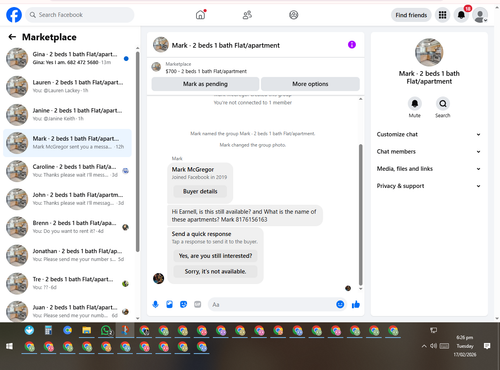500x370 pixels.
Task: Open Janine's conversation
Action: tap(67, 114)
